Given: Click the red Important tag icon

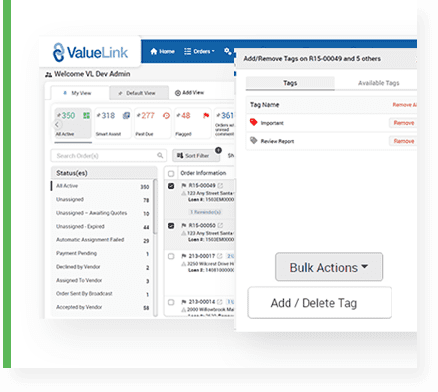Looking at the screenshot, I should pos(253,122).
